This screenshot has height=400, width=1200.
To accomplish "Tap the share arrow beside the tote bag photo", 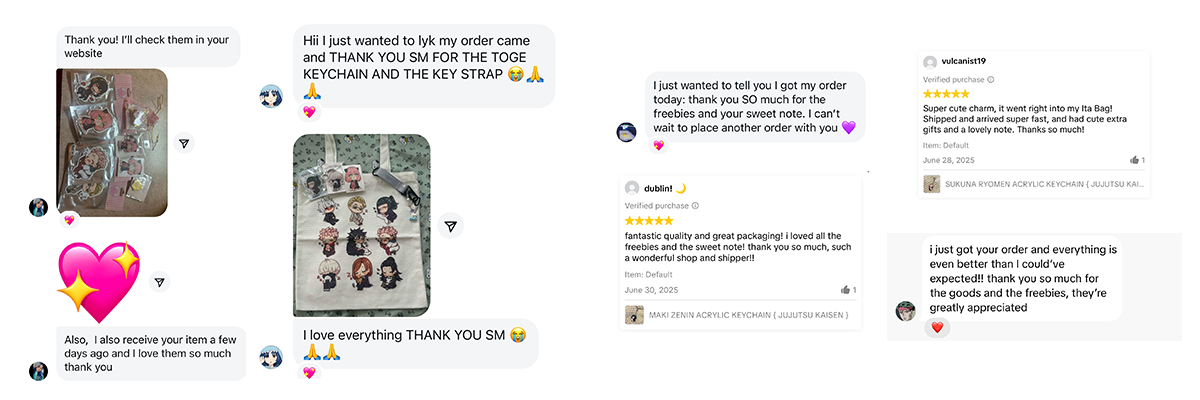I will [451, 227].
